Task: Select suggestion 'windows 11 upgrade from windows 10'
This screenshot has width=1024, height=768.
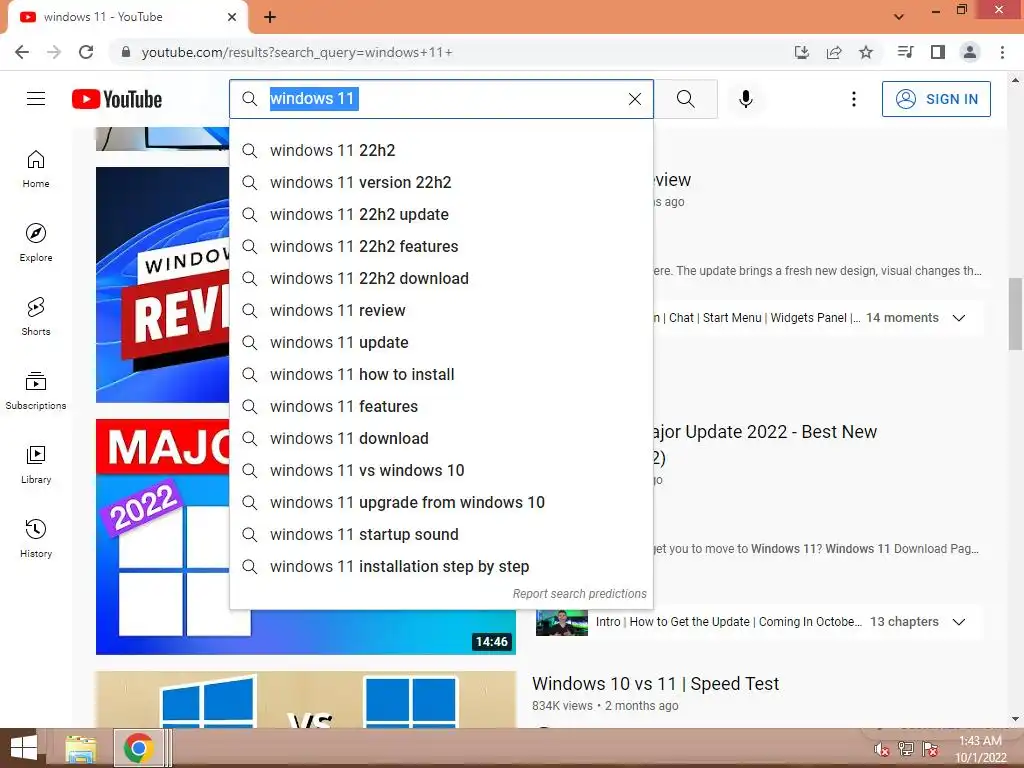Action: [441, 502]
